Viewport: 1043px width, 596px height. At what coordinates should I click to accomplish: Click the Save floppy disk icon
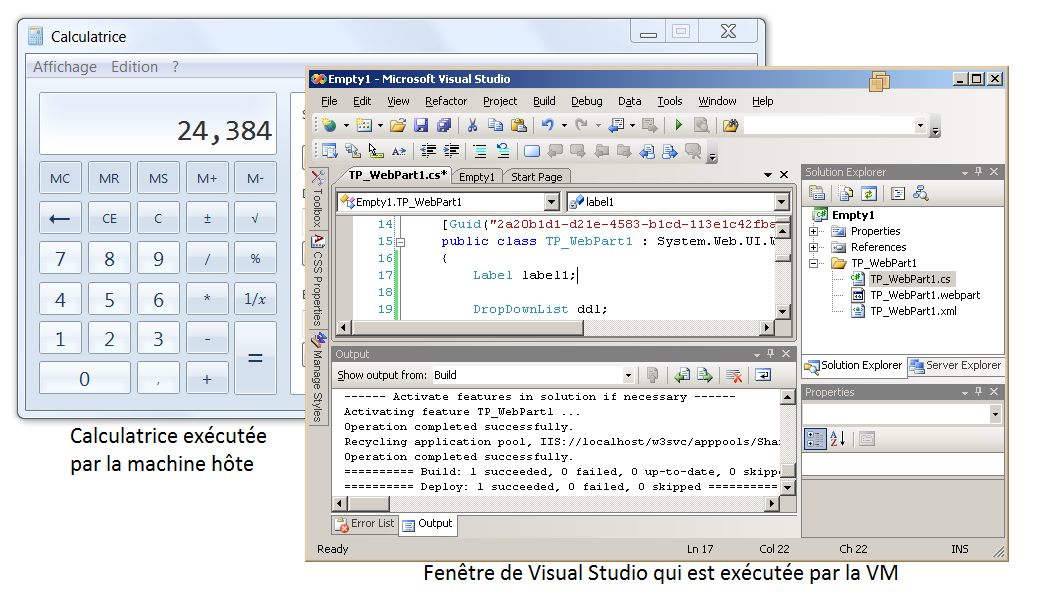tap(421, 125)
